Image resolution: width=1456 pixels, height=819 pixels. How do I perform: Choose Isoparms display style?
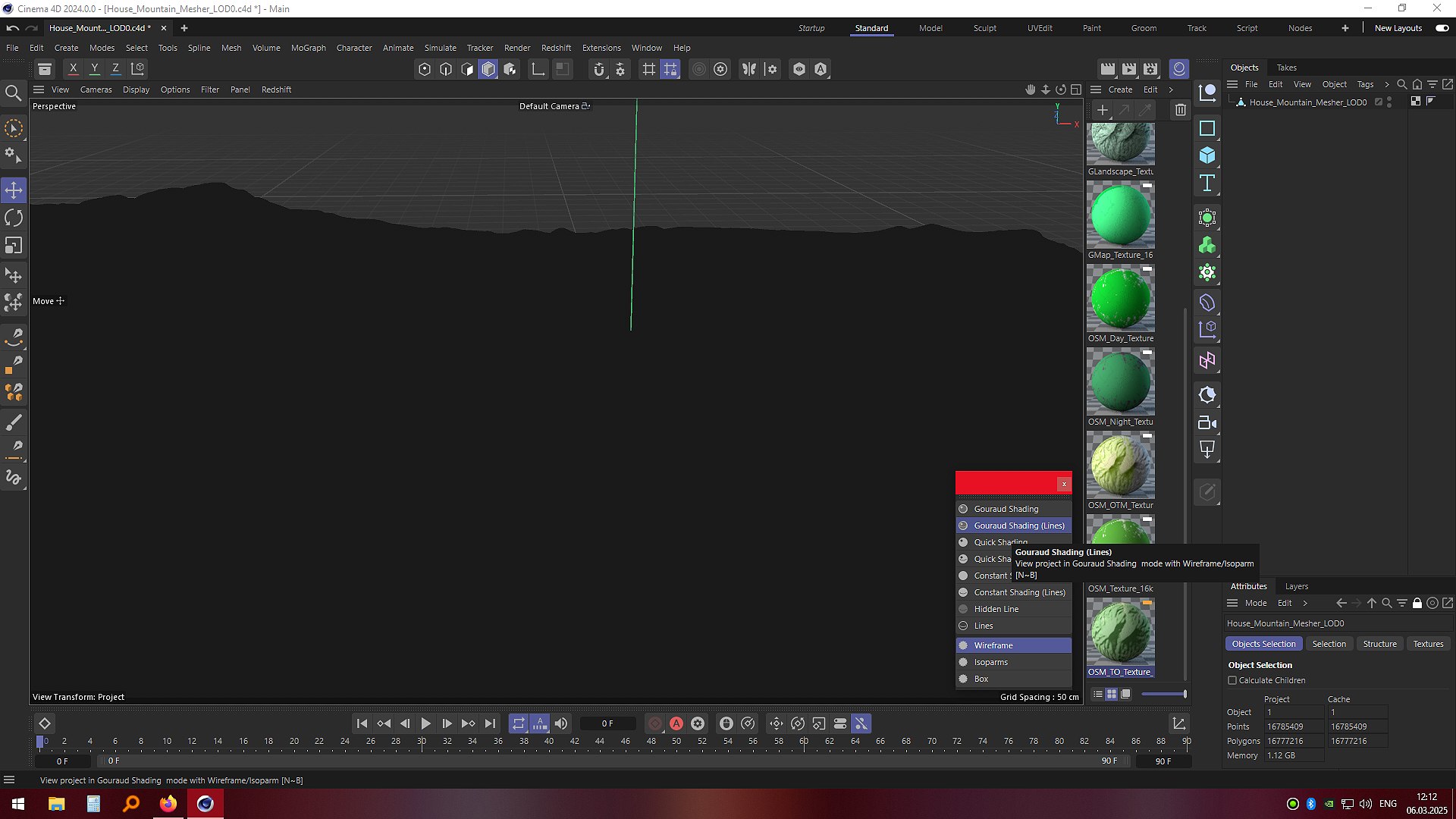pos(1014,662)
